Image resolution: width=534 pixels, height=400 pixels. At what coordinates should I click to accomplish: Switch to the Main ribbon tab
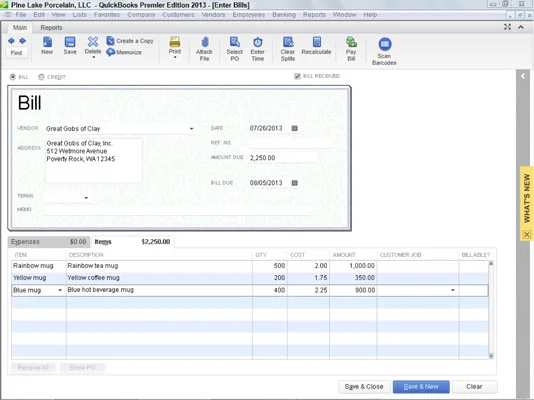pos(20,28)
